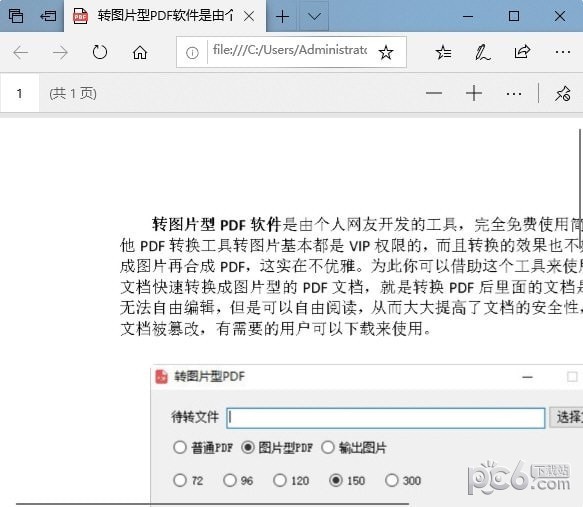
Task: Zoom out PDF with minus icon
Action: tap(434, 93)
